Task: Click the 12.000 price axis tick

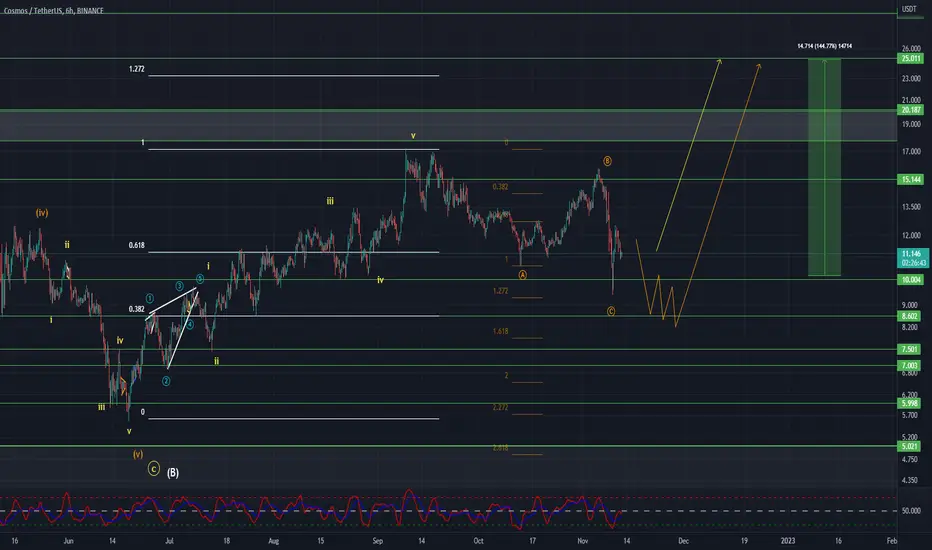Action: (x=911, y=235)
